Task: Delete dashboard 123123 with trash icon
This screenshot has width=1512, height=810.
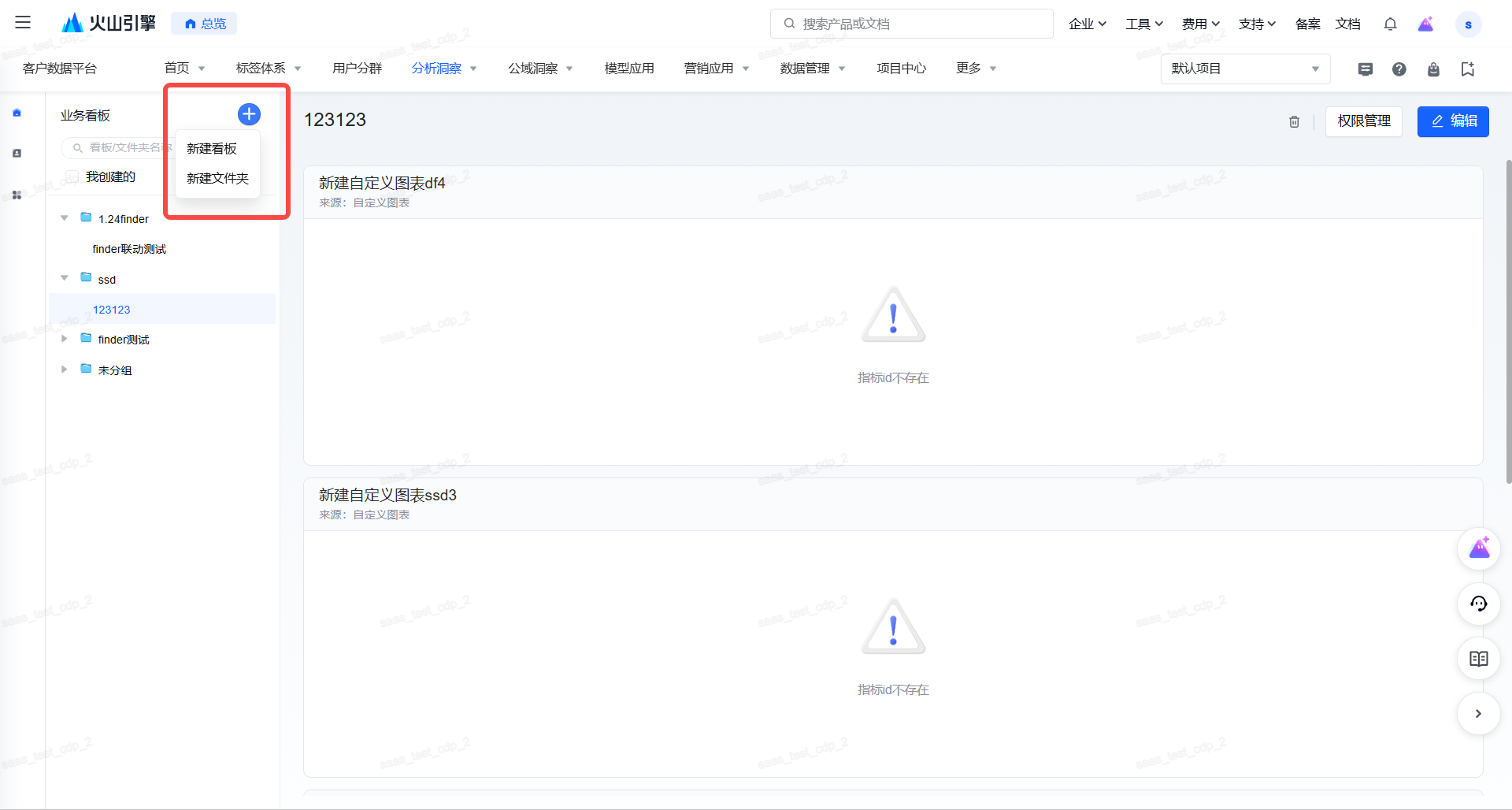Action: [x=1294, y=121]
